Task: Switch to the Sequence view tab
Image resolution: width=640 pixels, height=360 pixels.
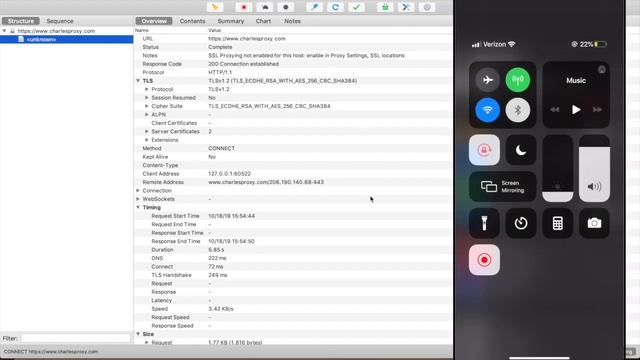Action: click(60, 21)
